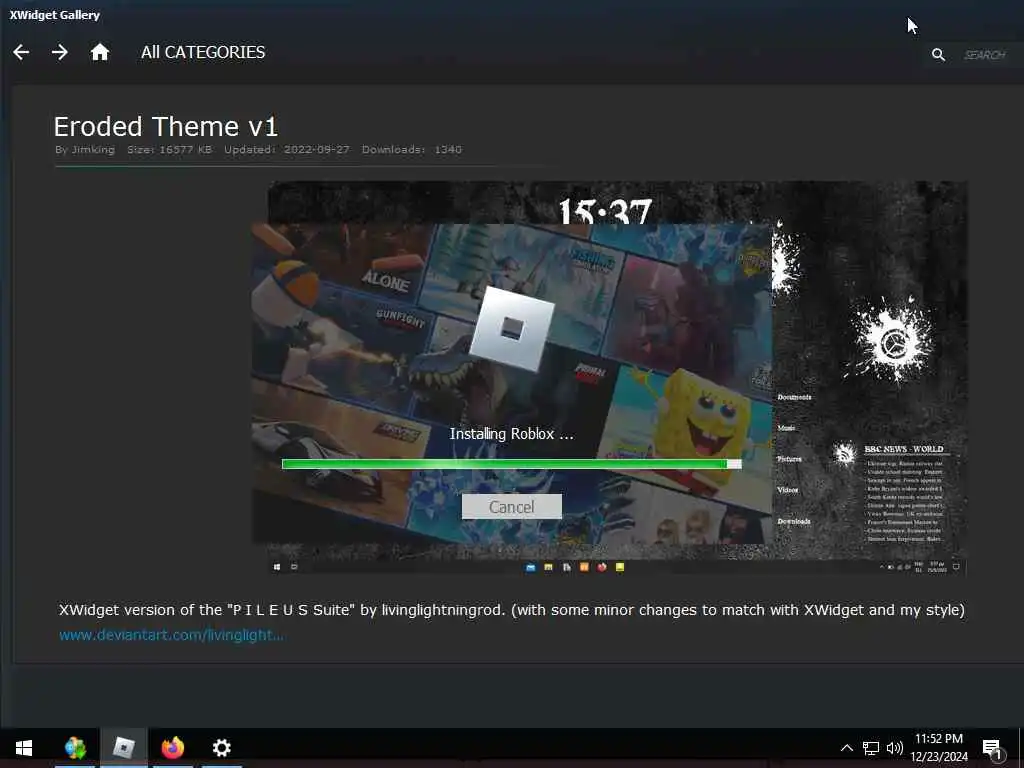Screen dimensions: 1024x768
Task: Open the gallery home page
Action: (99, 52)
